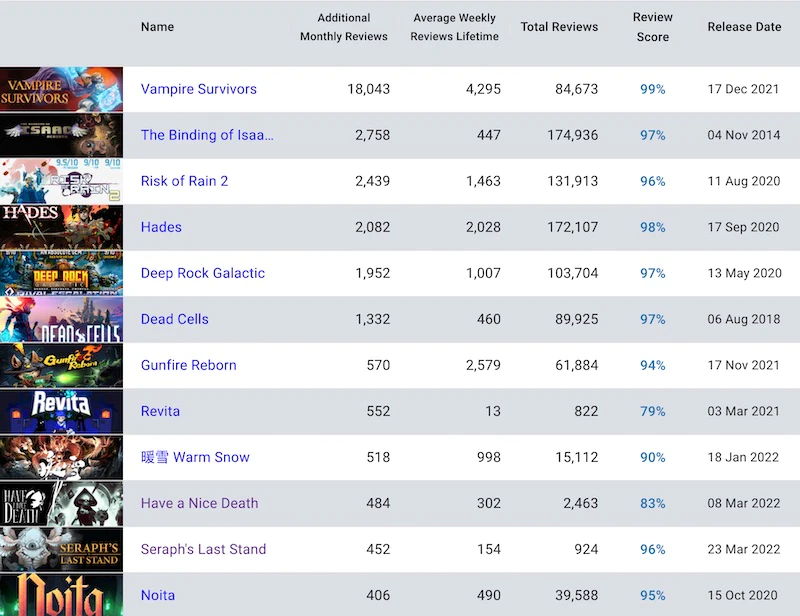The width and height of the screenshot is (800, 616).
Task: Select the Risk of Rain 2 thumbnail
Action: click(62, 182)
